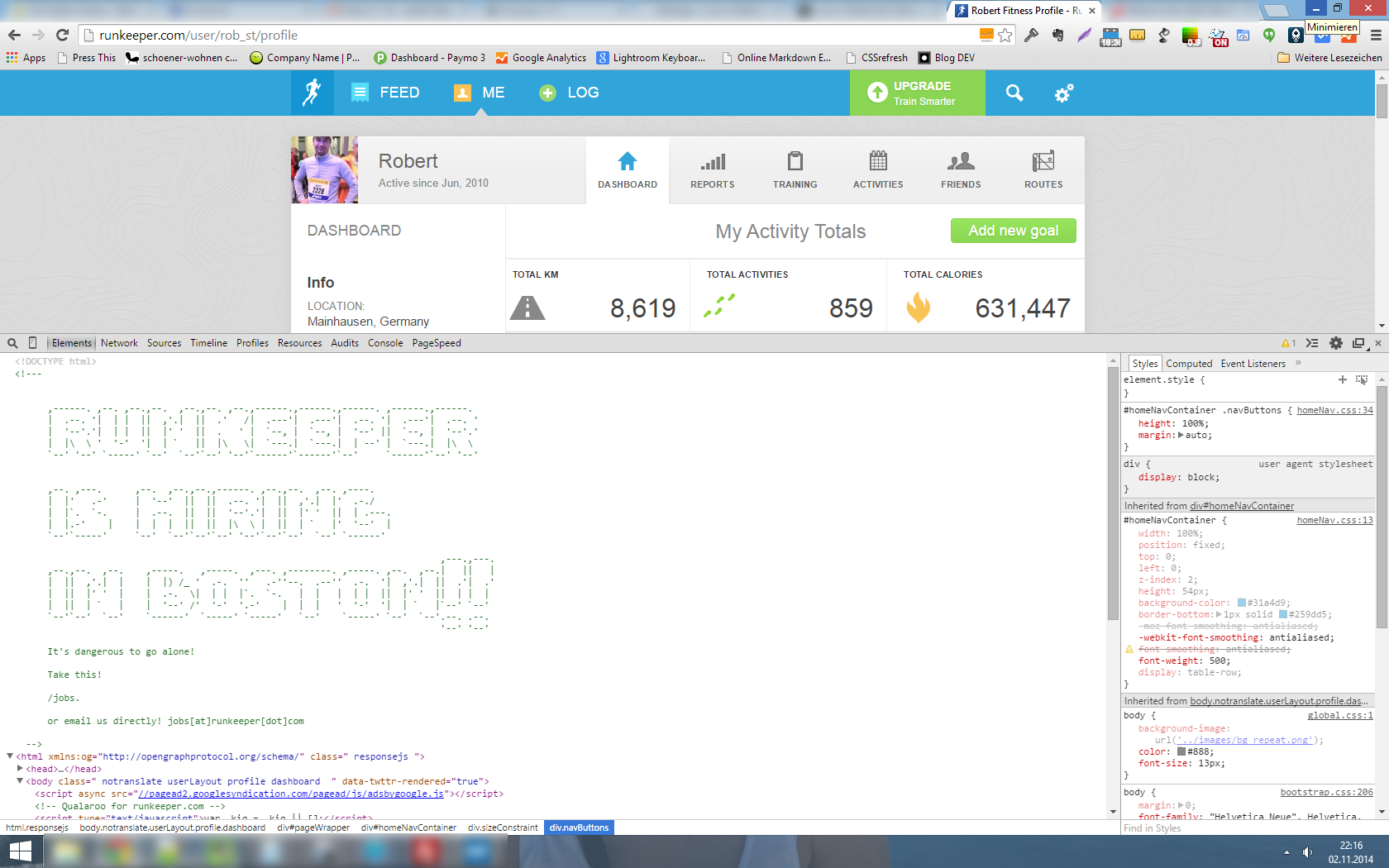Viewport: 1389px width, 868px height.
Task: Select the FRIENDS profile tab
Action: [x=961, y=170]
